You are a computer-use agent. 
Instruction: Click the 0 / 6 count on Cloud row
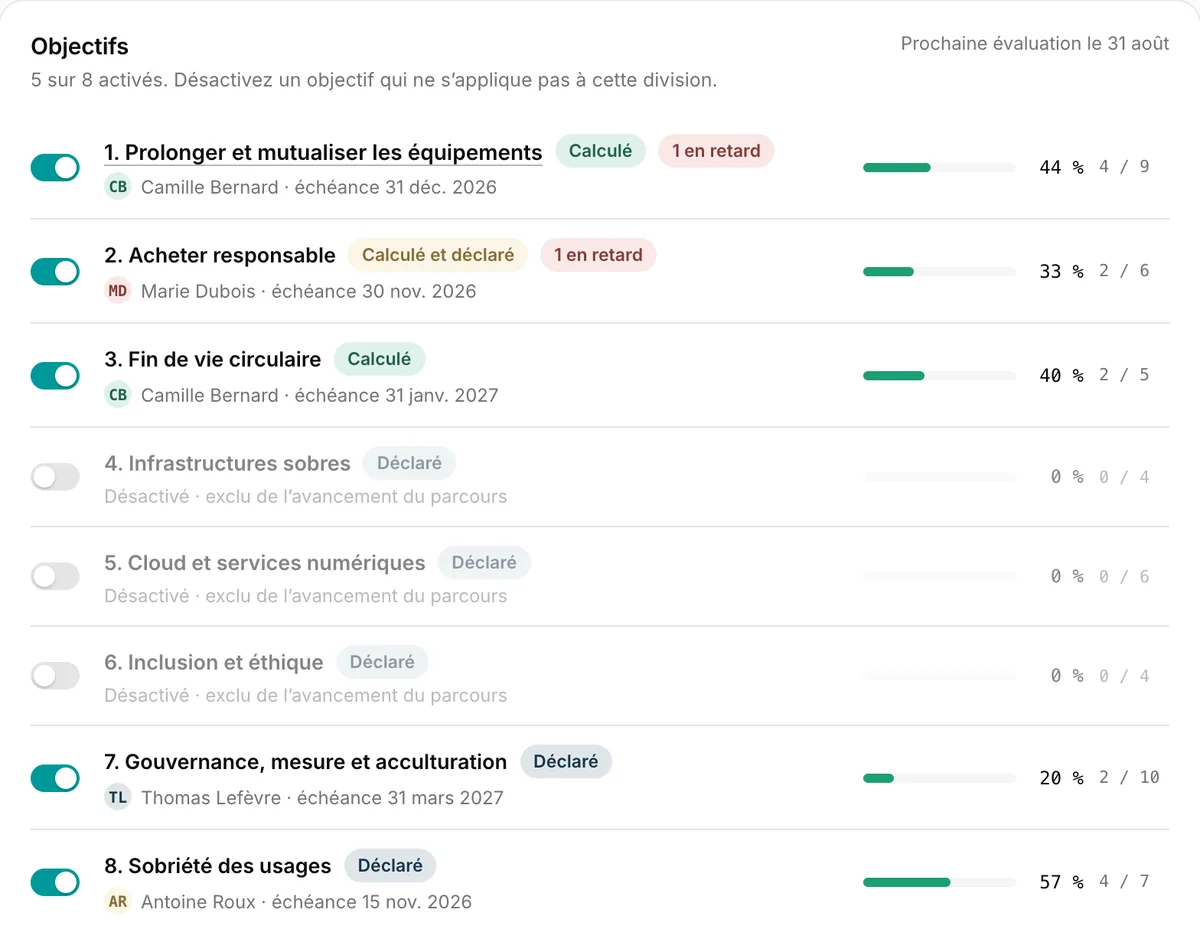click(1124, 576)
